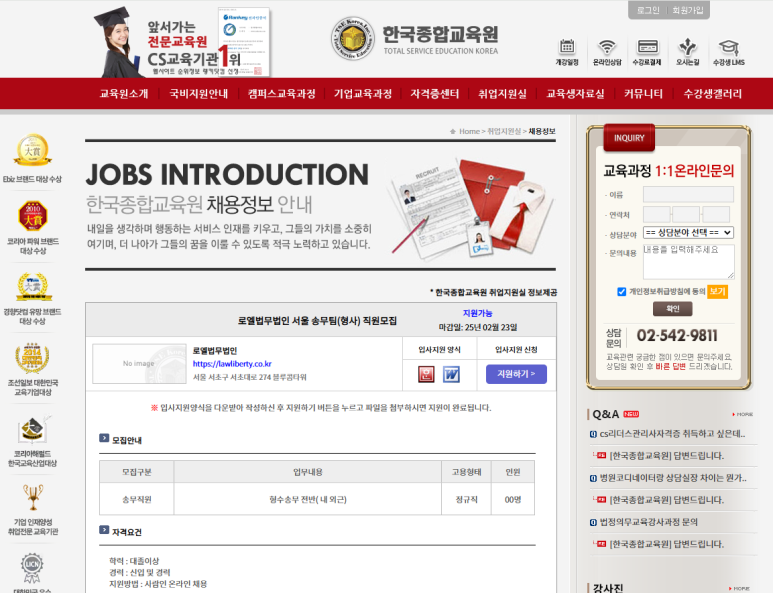Open the 법정의무교육강사과정 문의 question

click(x=648, y=522)
